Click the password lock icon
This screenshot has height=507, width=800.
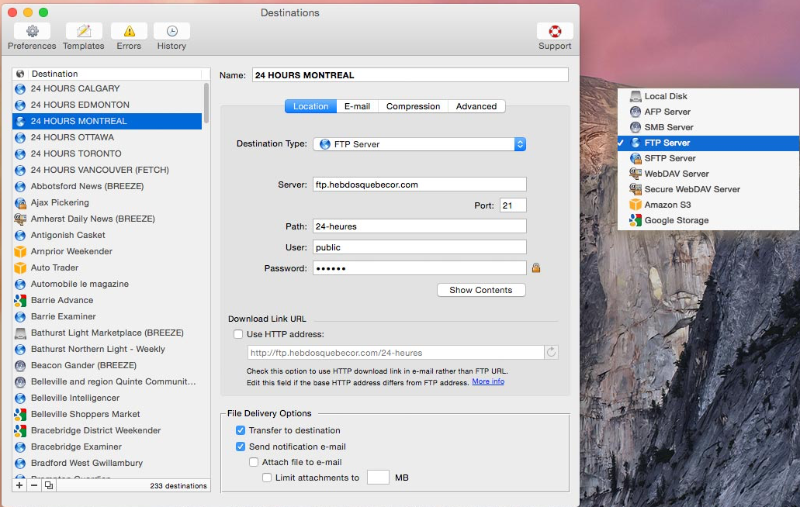[x=536, y=268]
